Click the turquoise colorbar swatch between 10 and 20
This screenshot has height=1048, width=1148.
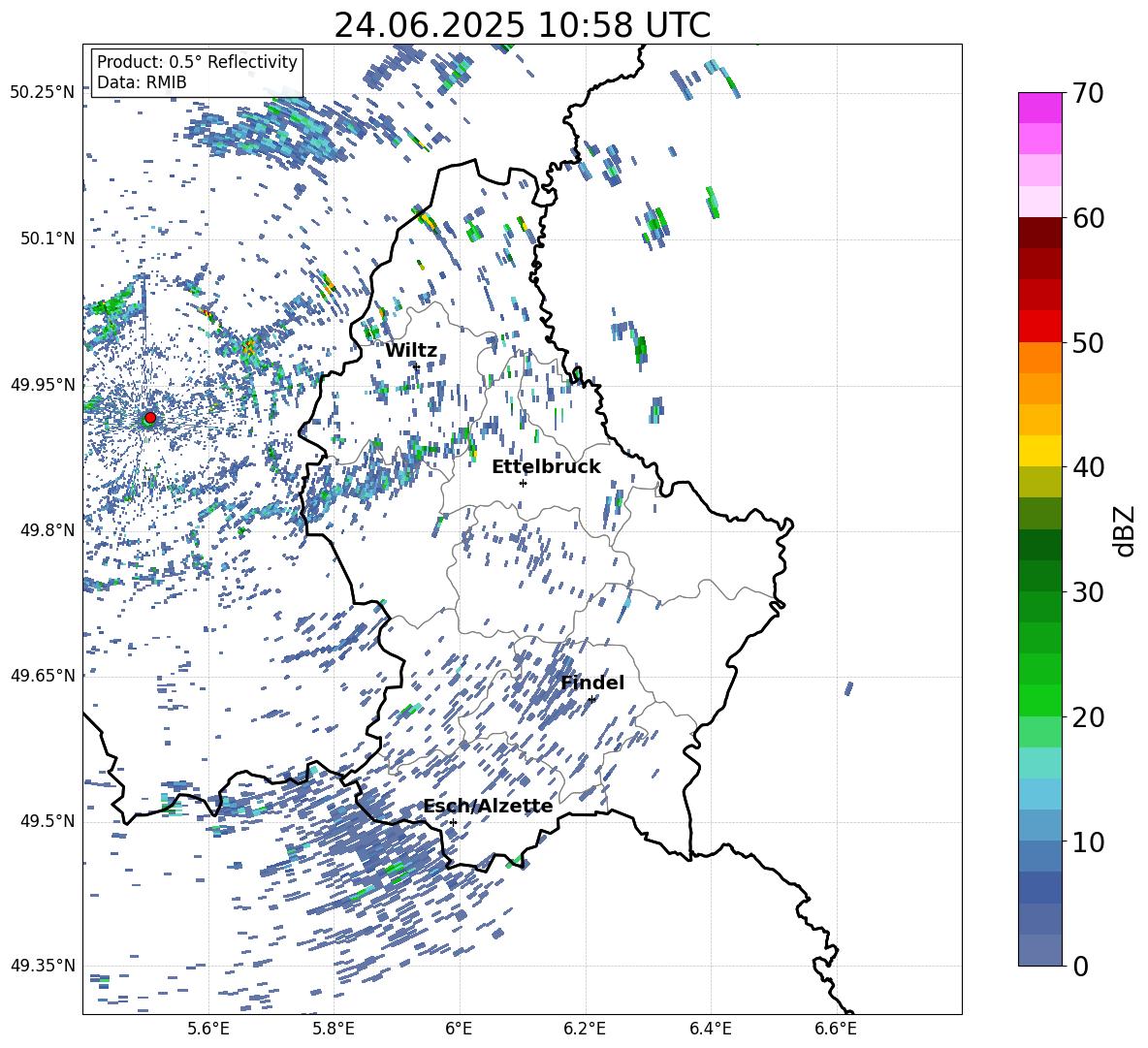(1039, 763)
